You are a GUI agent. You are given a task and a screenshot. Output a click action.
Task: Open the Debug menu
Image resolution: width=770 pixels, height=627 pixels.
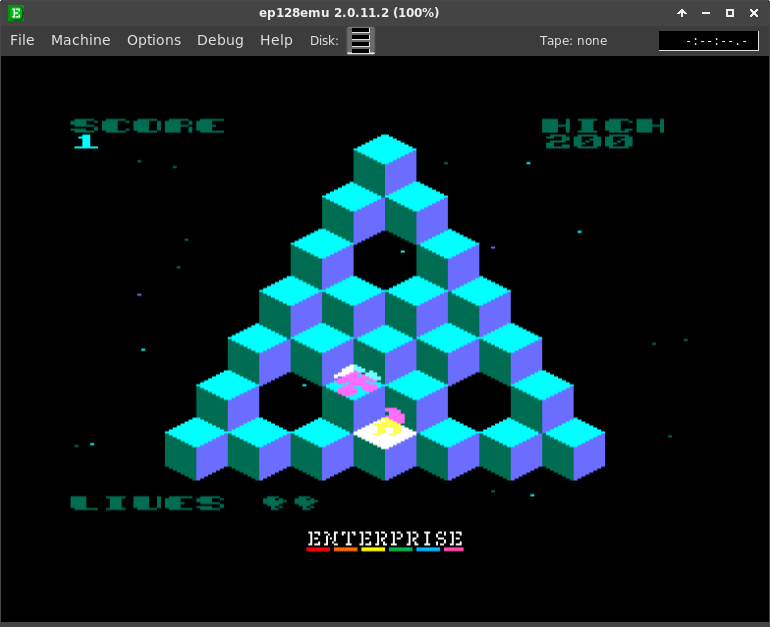click(x=220, y=40)
